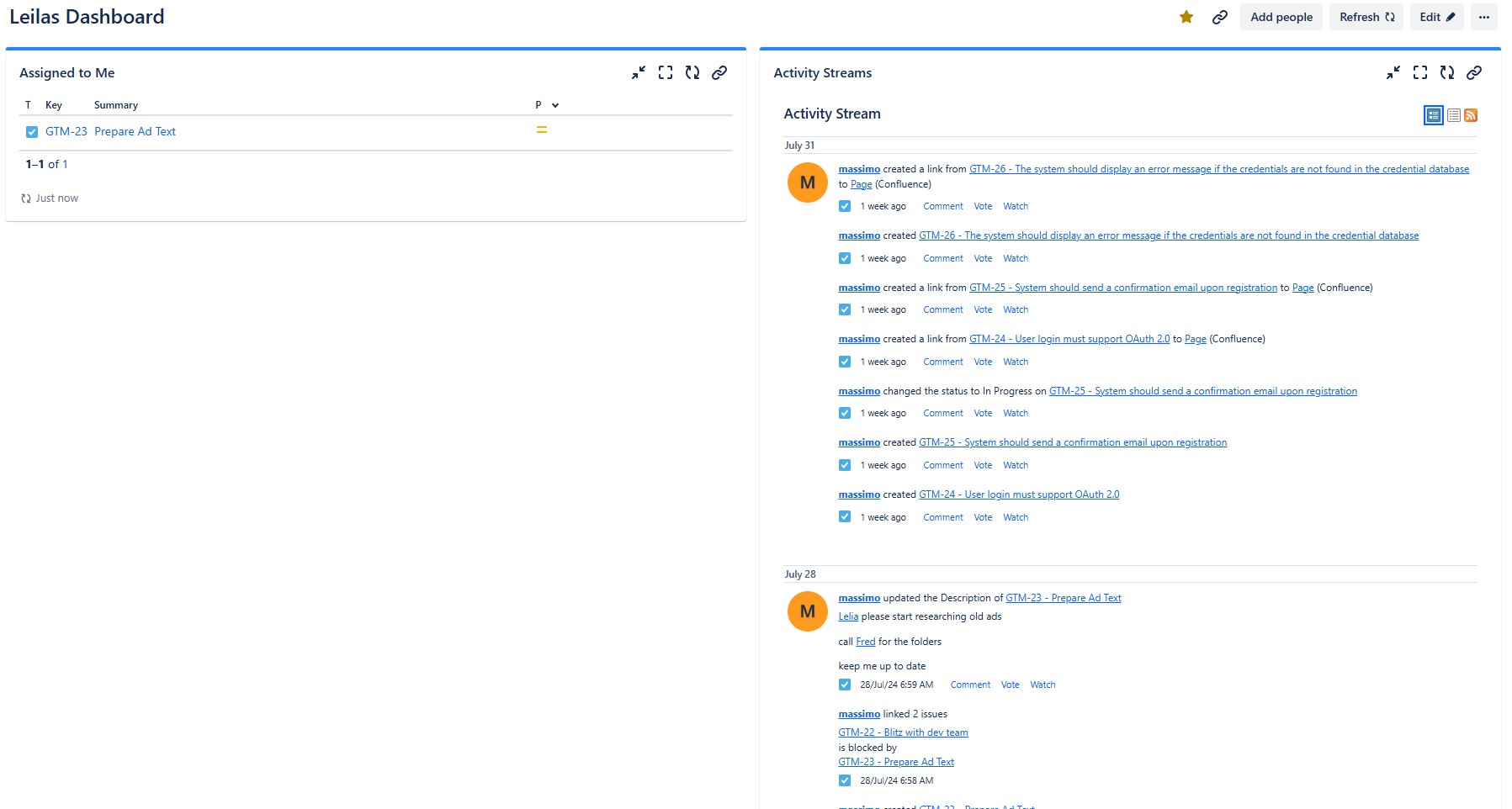Copy the Assigned to Me gadget link
The height and width of the screenshot is (809, 1512).
pyautogui.click(x=719, y=73)
